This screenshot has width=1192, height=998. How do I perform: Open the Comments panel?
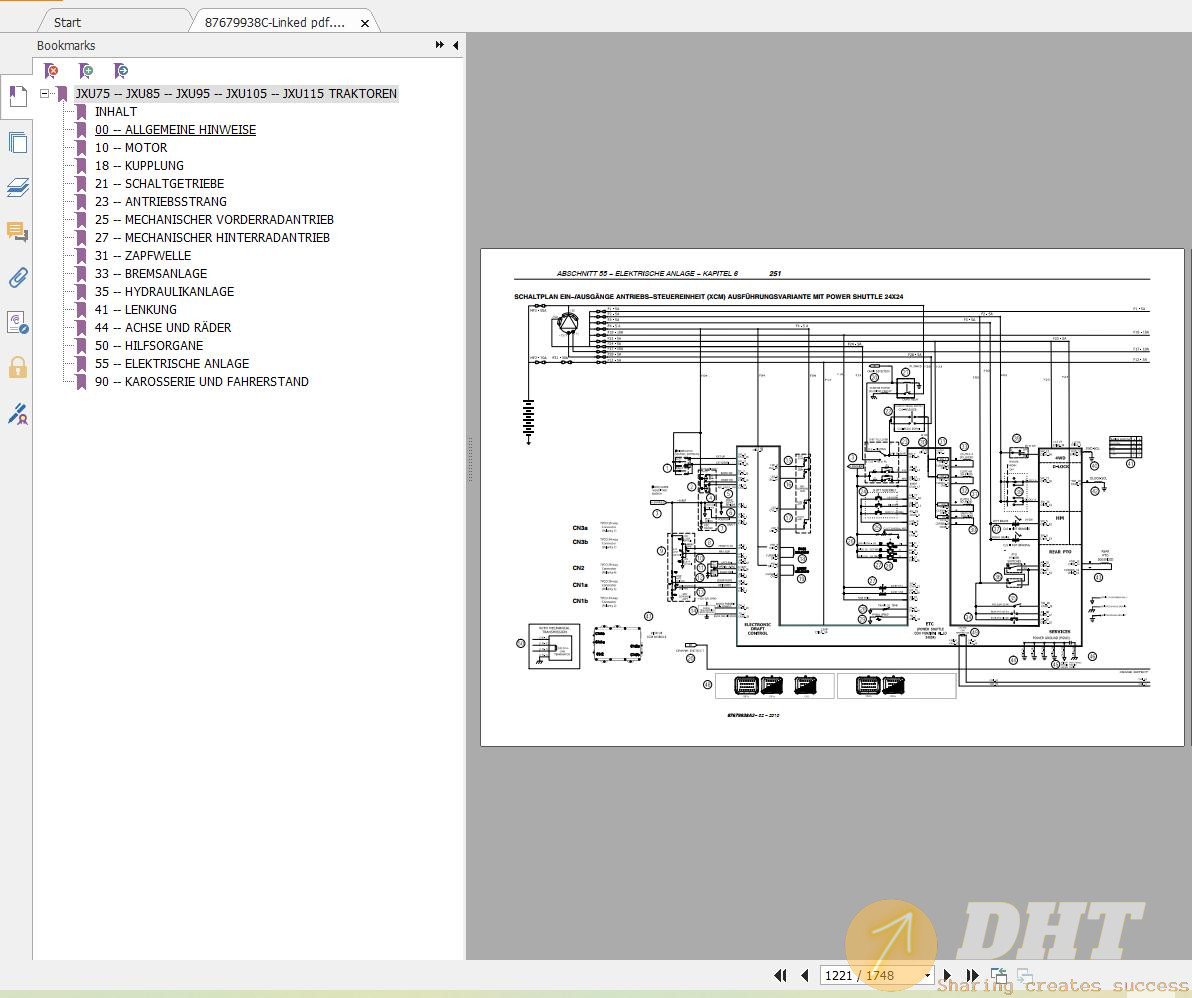pos(18,232)
